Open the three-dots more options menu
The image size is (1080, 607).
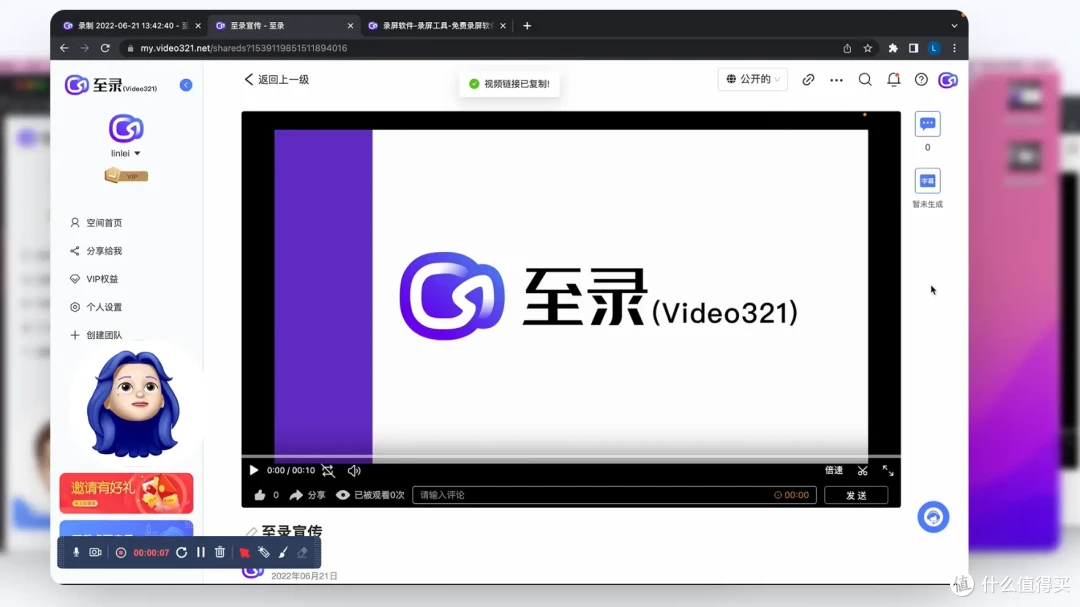click(x=836, y=80)
